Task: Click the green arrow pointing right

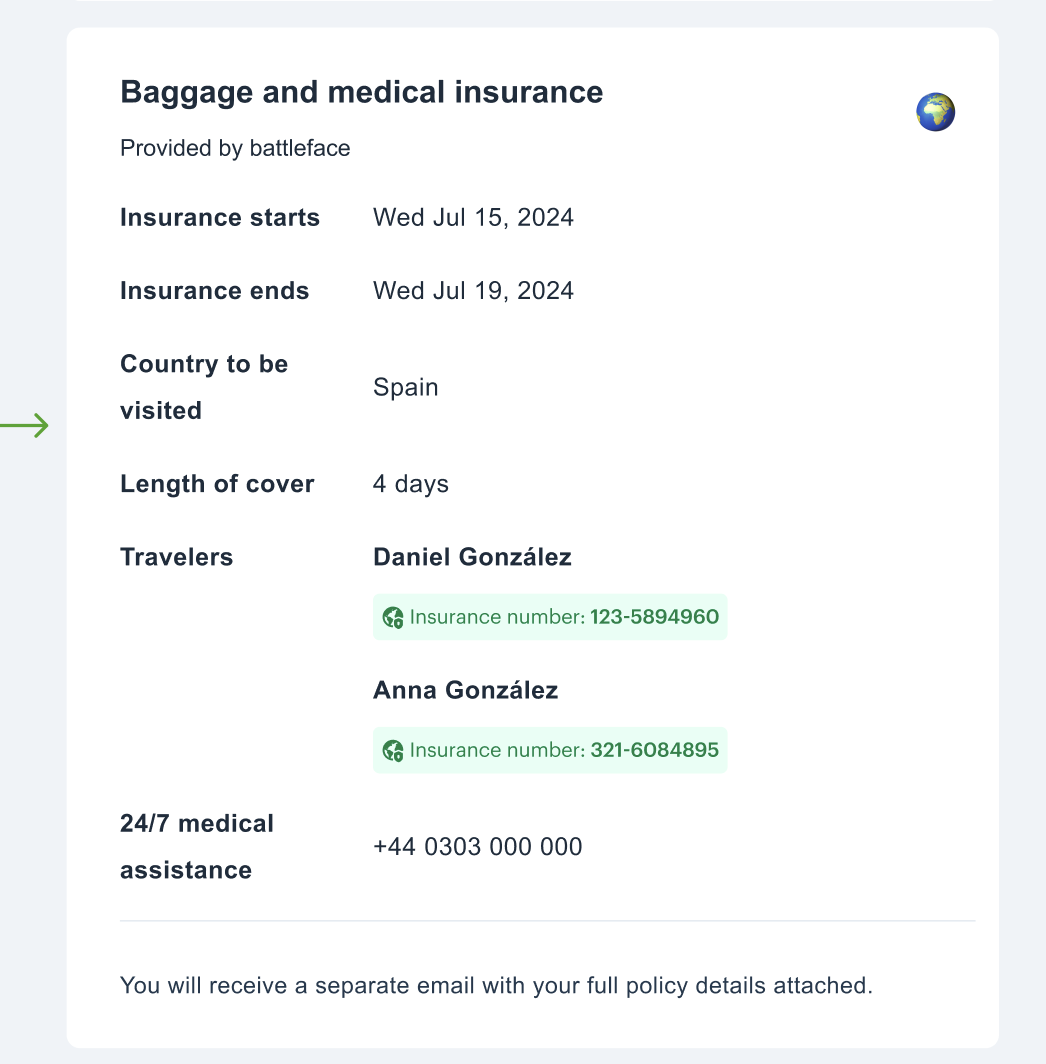Action: 24,425
